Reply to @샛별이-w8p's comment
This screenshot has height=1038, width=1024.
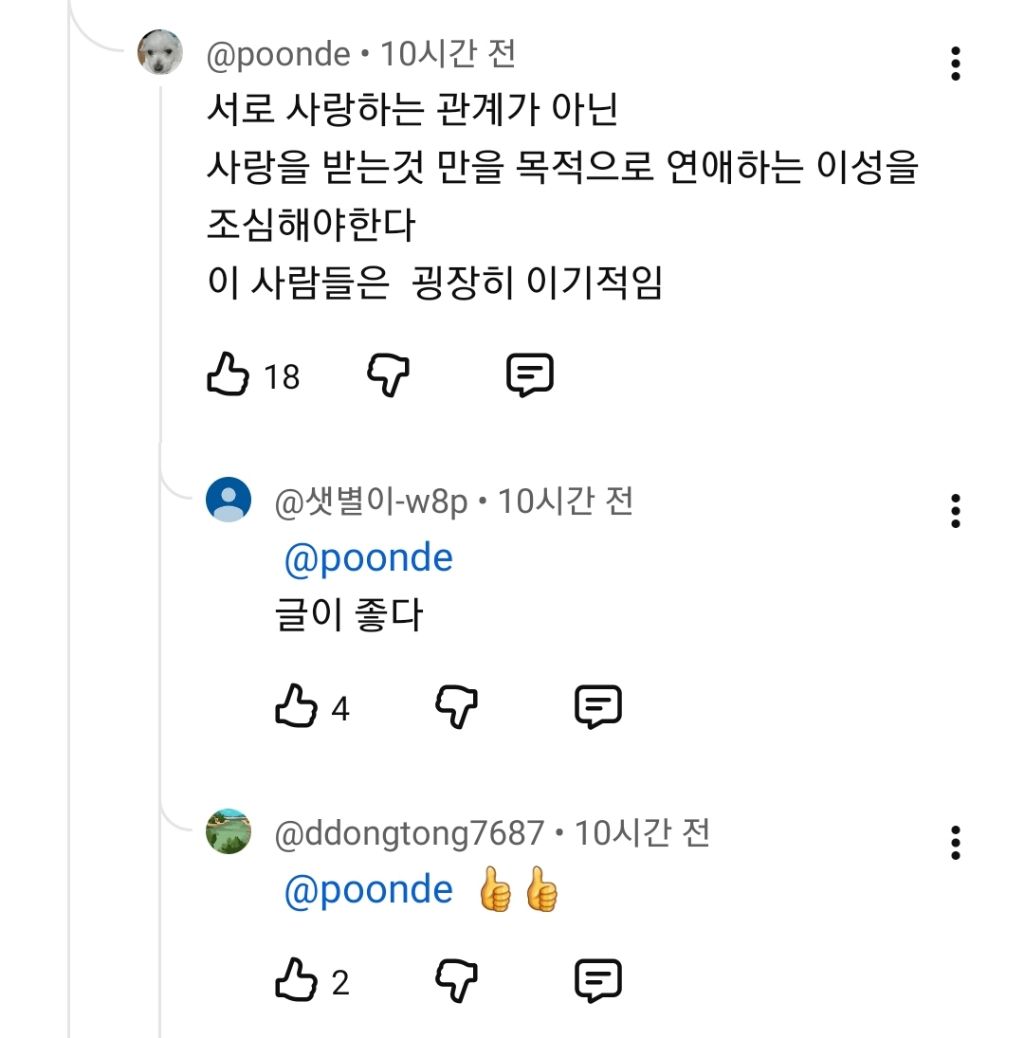click(x=599, y=707)
